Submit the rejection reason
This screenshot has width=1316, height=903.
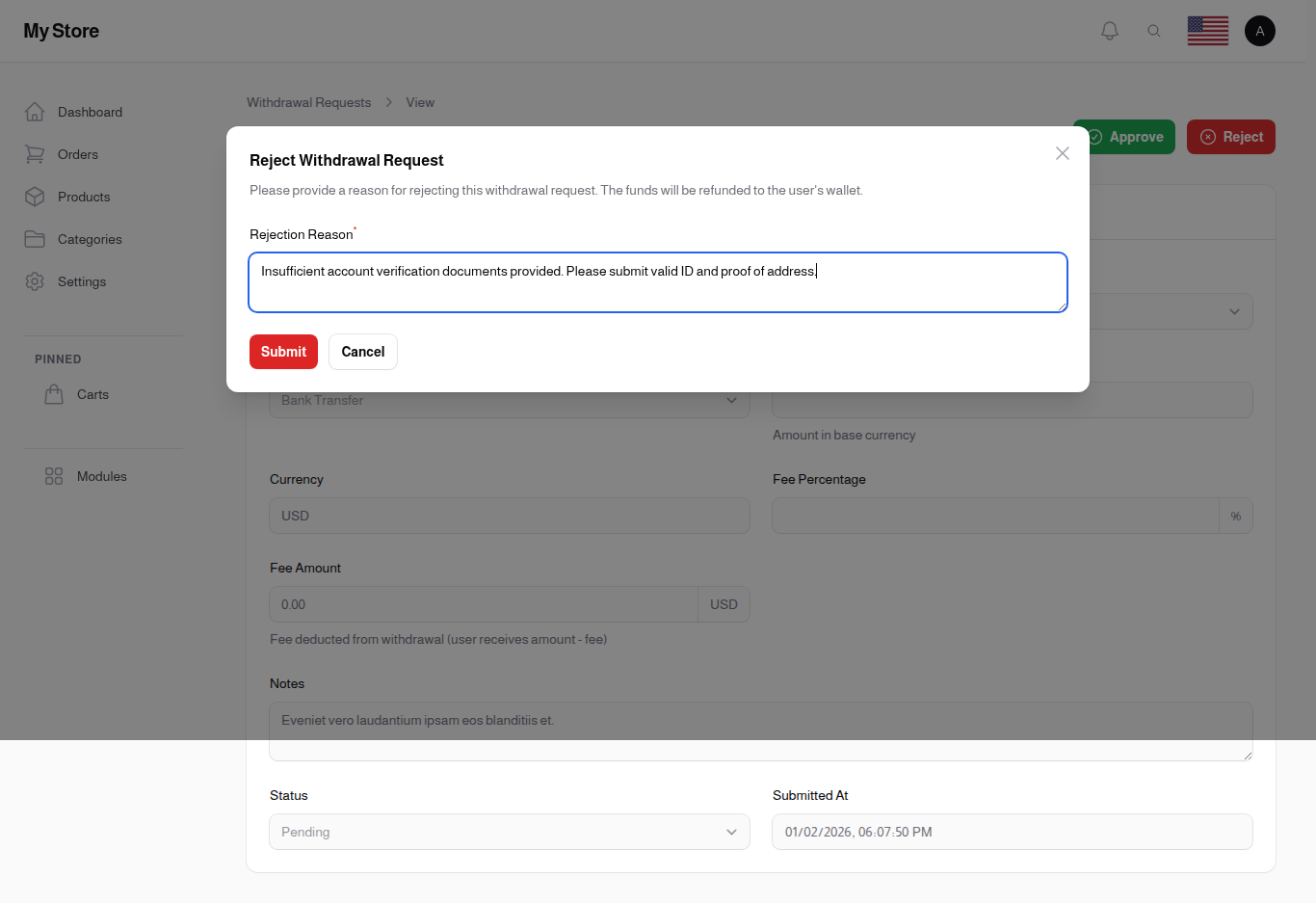click(283, 352)
